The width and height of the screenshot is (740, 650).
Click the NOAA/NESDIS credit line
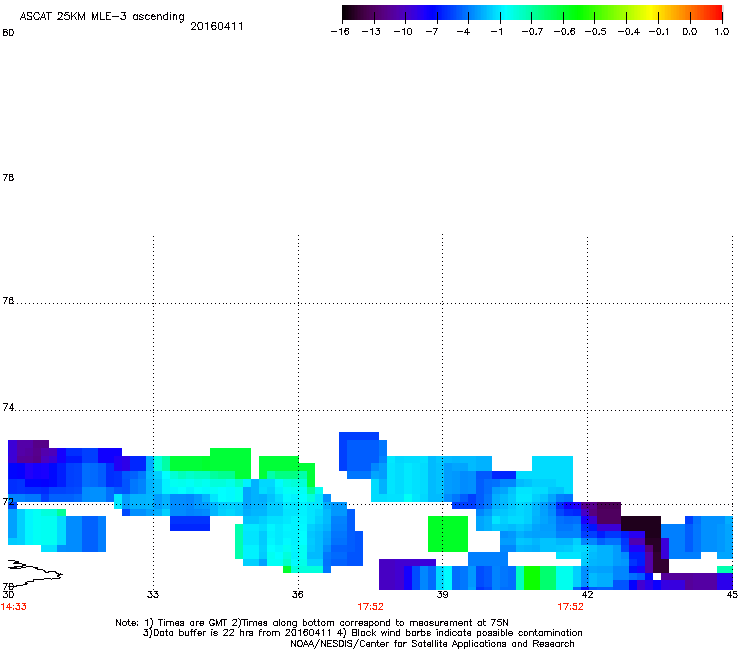point(432,644)
